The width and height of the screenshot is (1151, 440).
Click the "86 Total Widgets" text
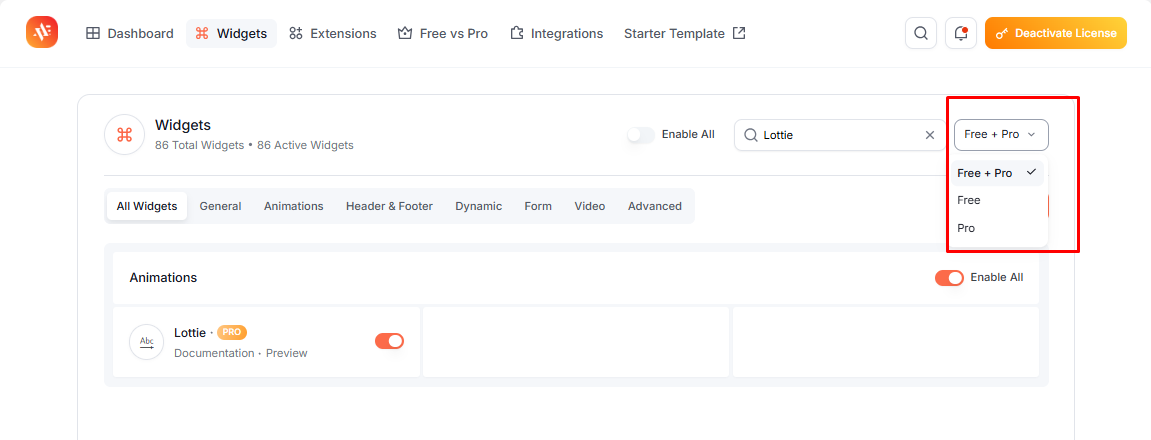tap(200, 145)
